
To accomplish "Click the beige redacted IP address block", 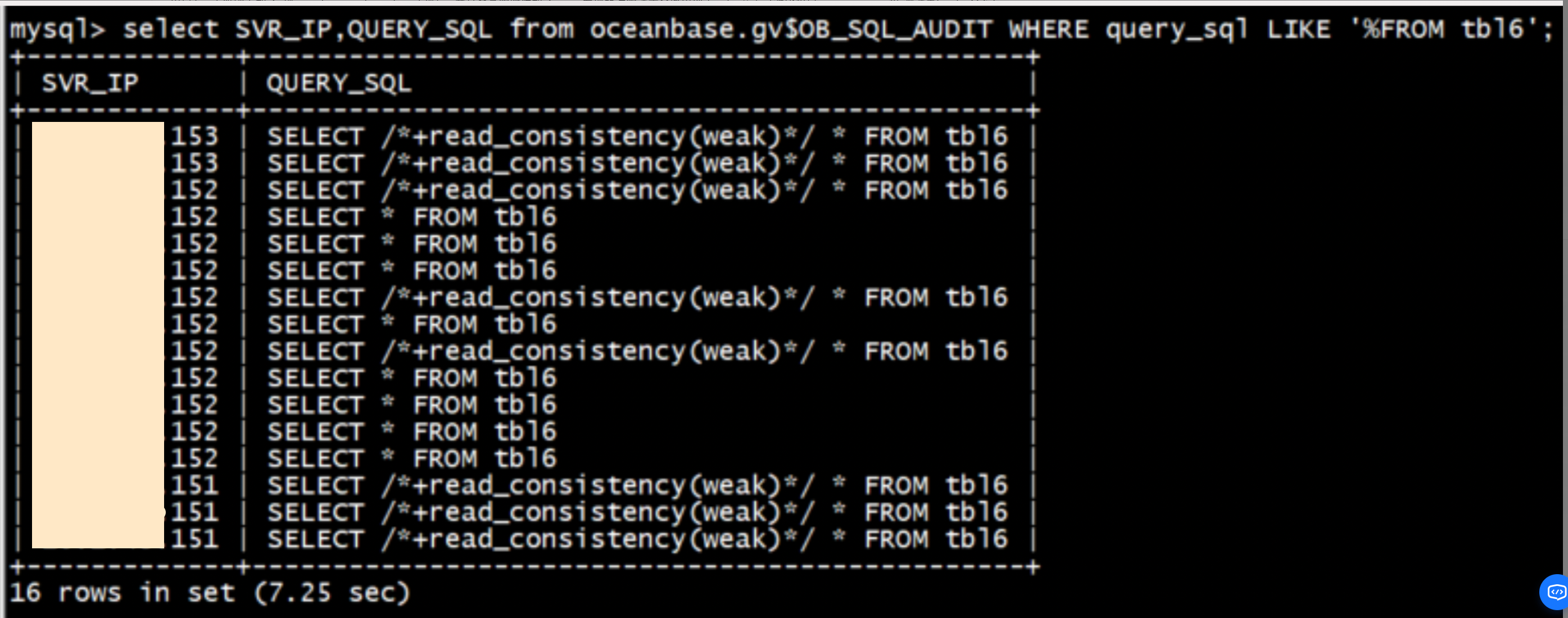I will [98, 334].
